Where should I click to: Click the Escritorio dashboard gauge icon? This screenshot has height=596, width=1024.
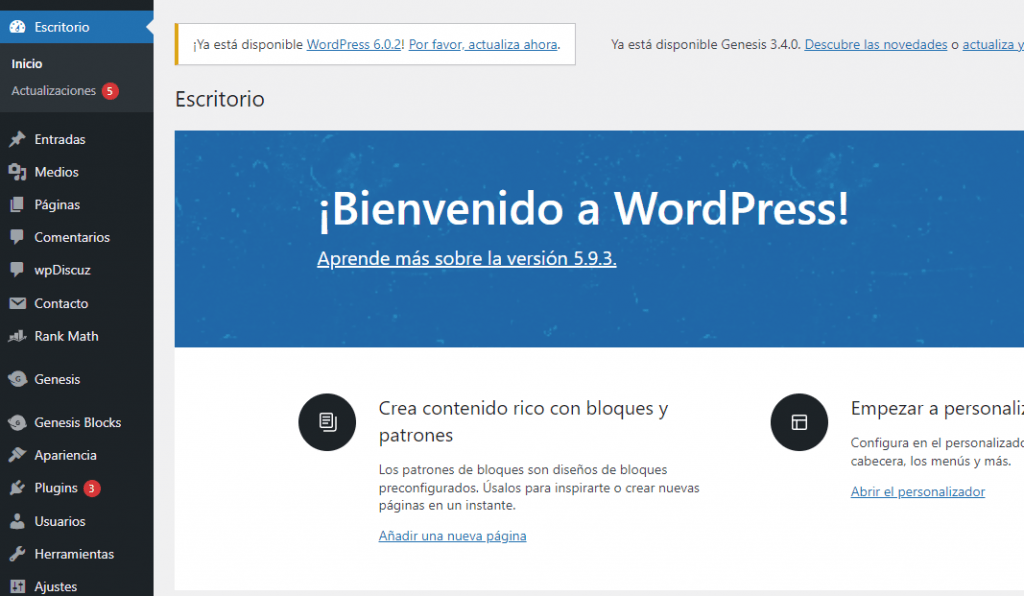(17, 27)
